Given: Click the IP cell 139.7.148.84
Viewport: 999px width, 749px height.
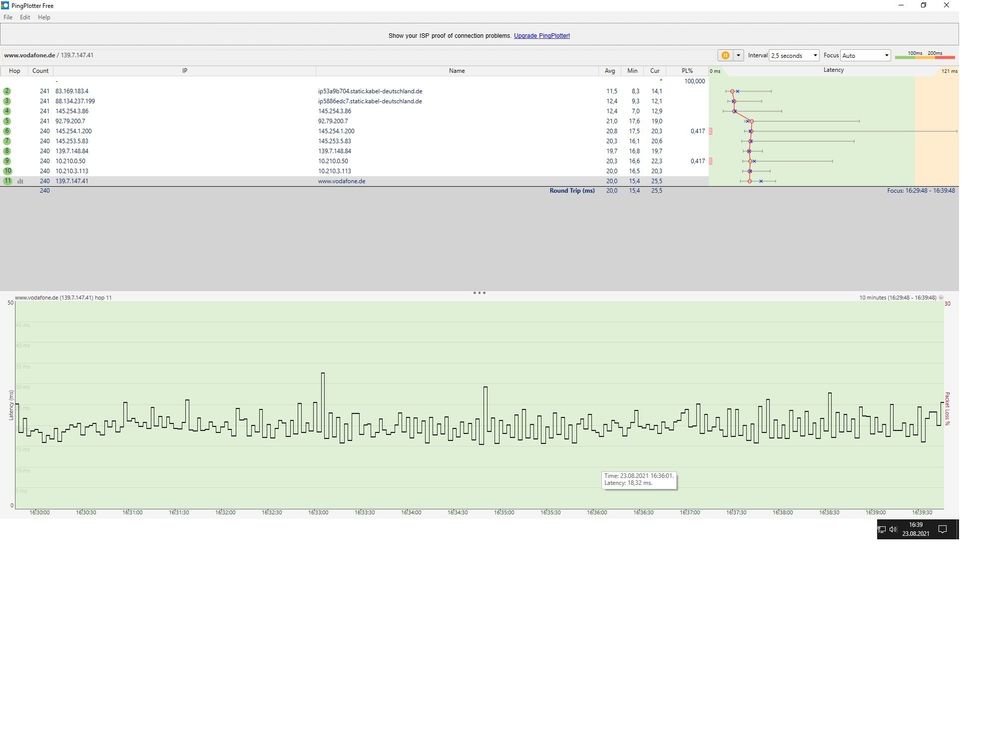Looking at the screenshot, I should [x=72, y=151].
